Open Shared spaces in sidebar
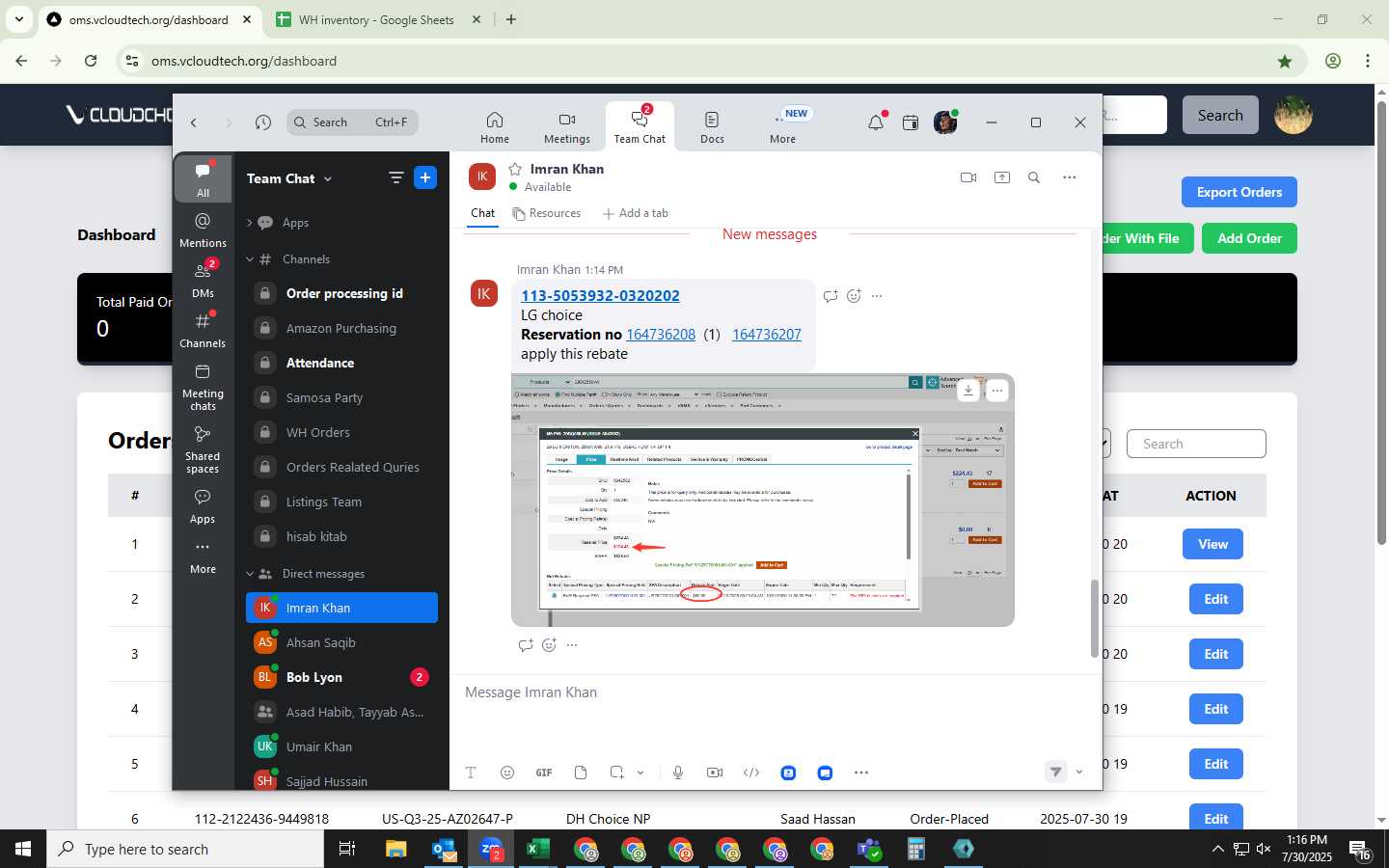 [x=203, y=449]
